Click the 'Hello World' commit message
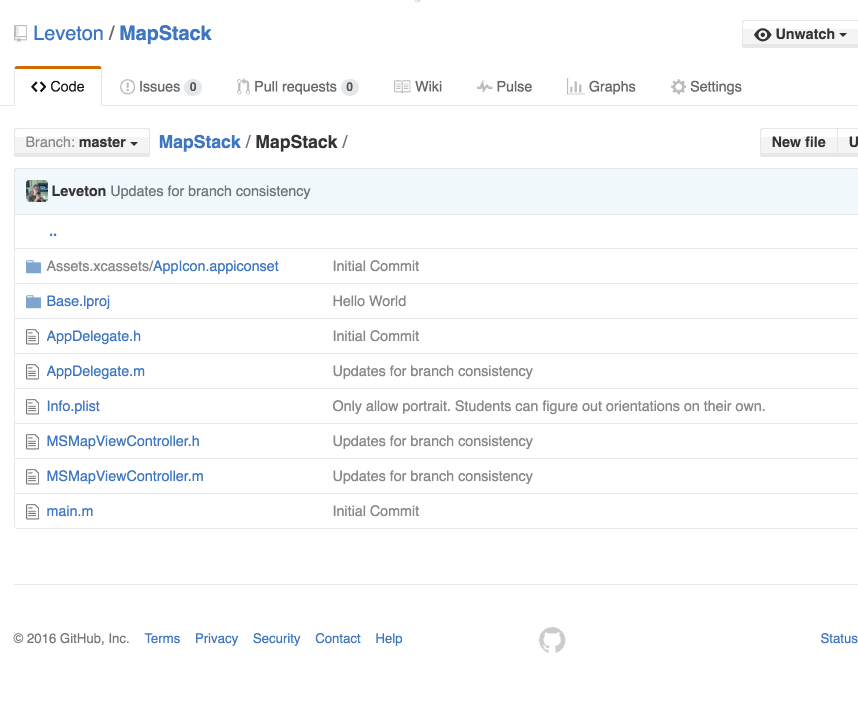The width and height of the screenshot is (858, 721). [x=369, y=301]
